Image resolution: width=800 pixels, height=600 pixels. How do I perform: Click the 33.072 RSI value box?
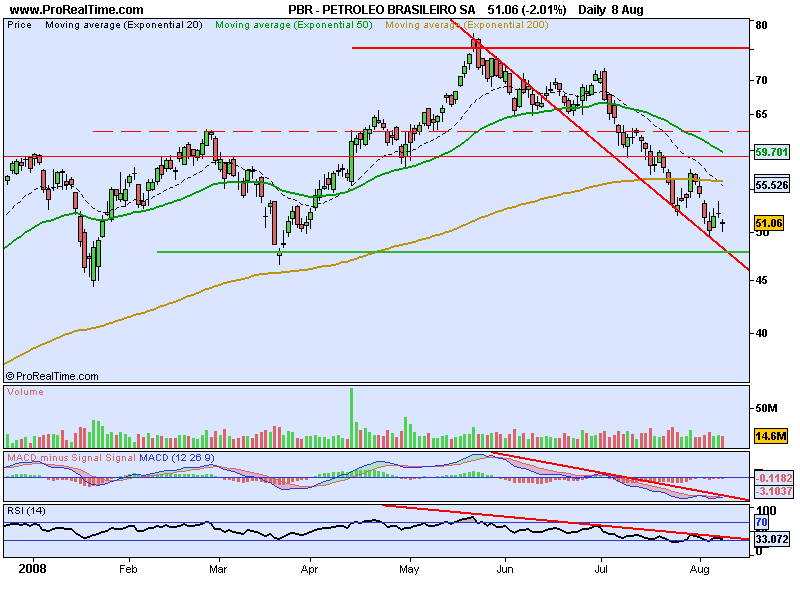772,539
